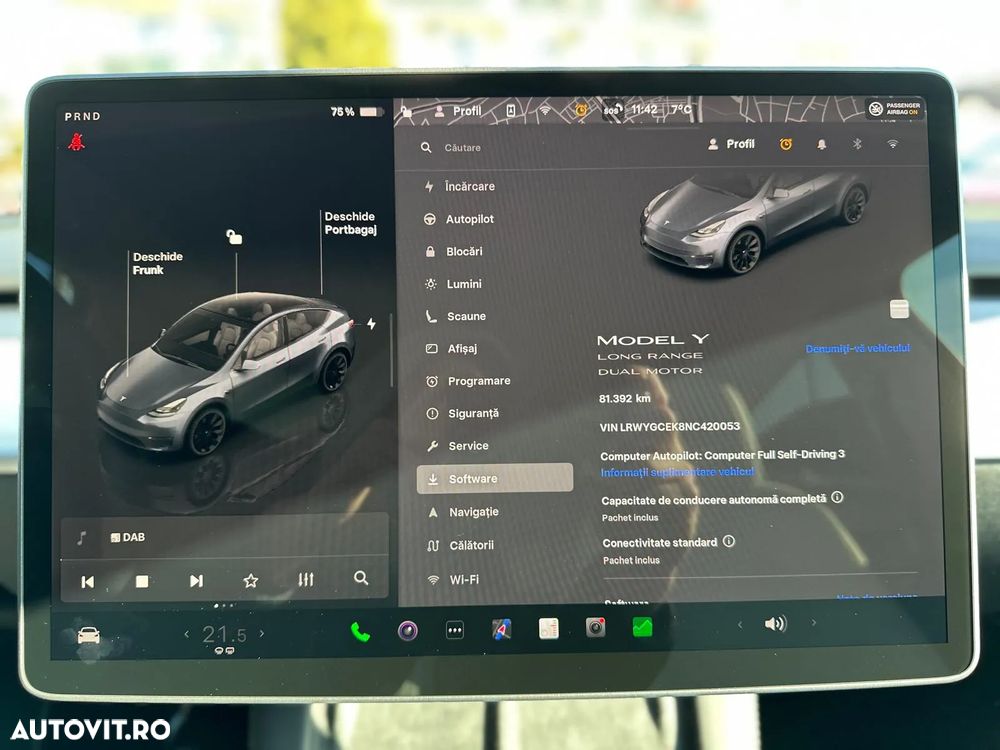Tap the speaker volume icon
The width and height of the screenshot is (1000, 750).
click(776, 624)
